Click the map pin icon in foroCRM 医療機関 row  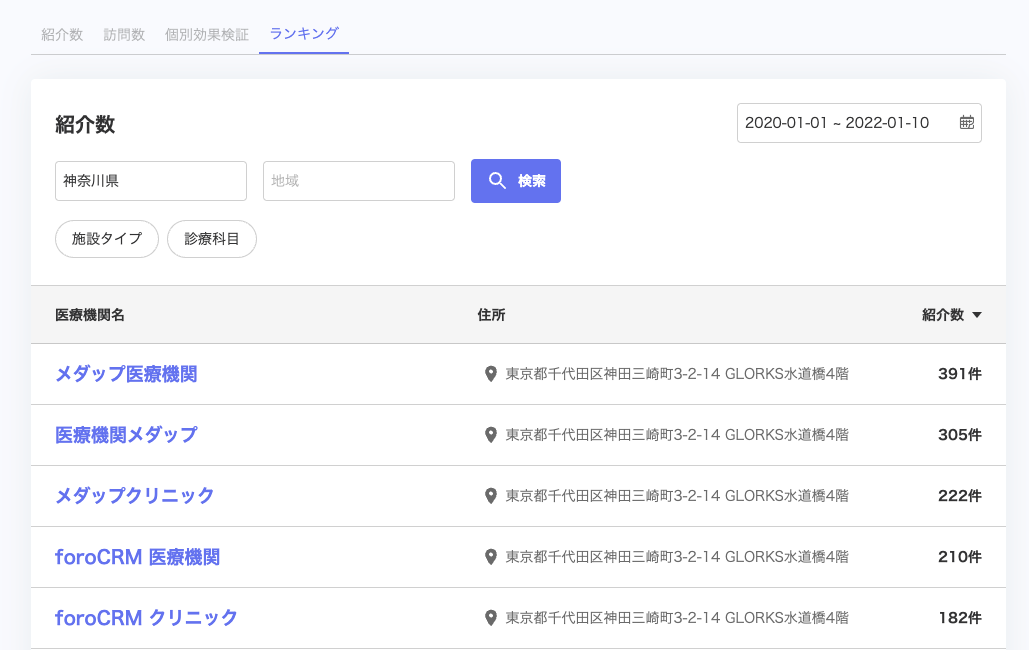point(490,557)
